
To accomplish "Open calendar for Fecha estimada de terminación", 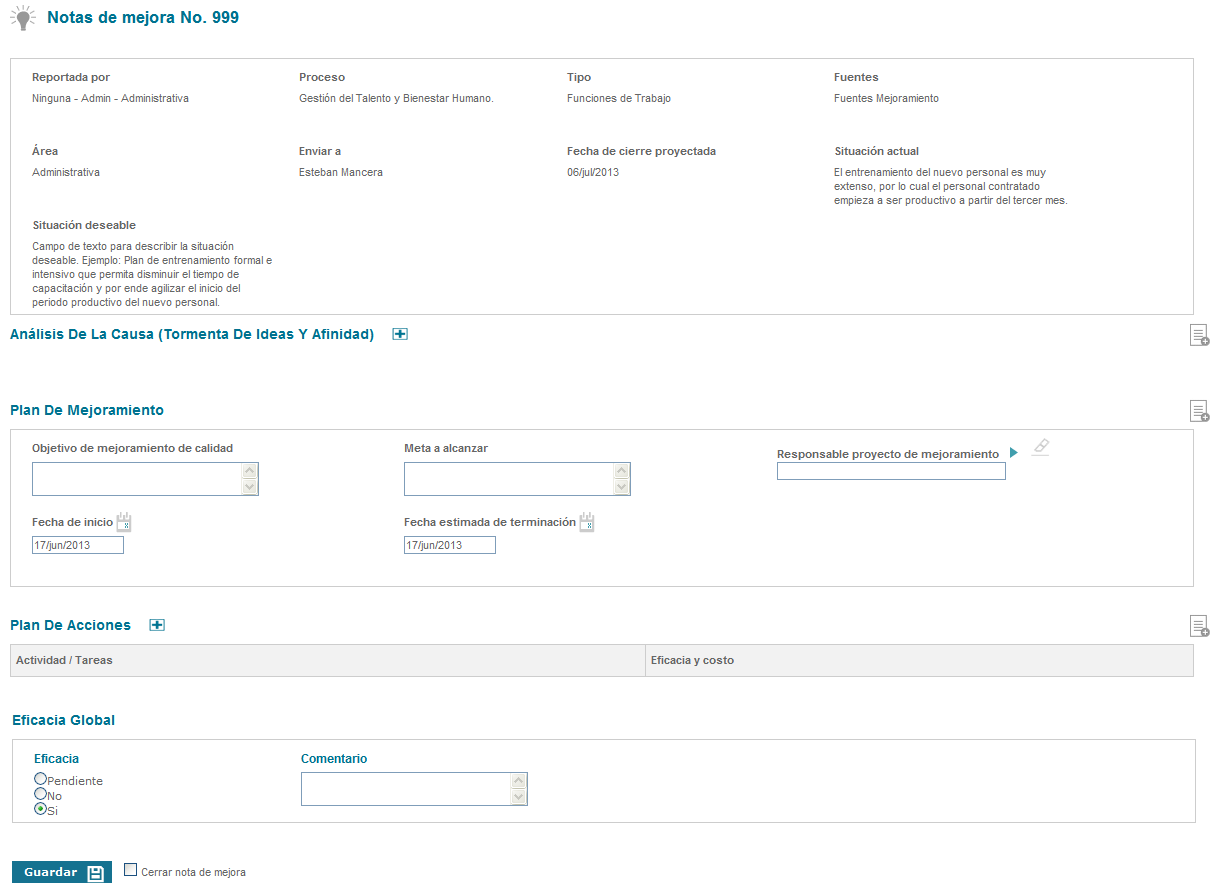I will (587, 522).
